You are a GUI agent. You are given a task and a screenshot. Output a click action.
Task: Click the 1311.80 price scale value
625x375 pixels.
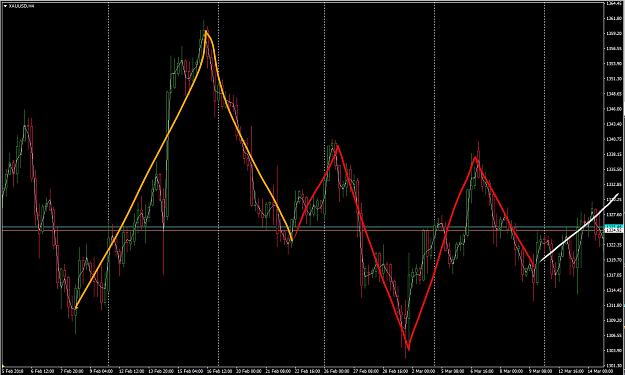coord(615,305)
